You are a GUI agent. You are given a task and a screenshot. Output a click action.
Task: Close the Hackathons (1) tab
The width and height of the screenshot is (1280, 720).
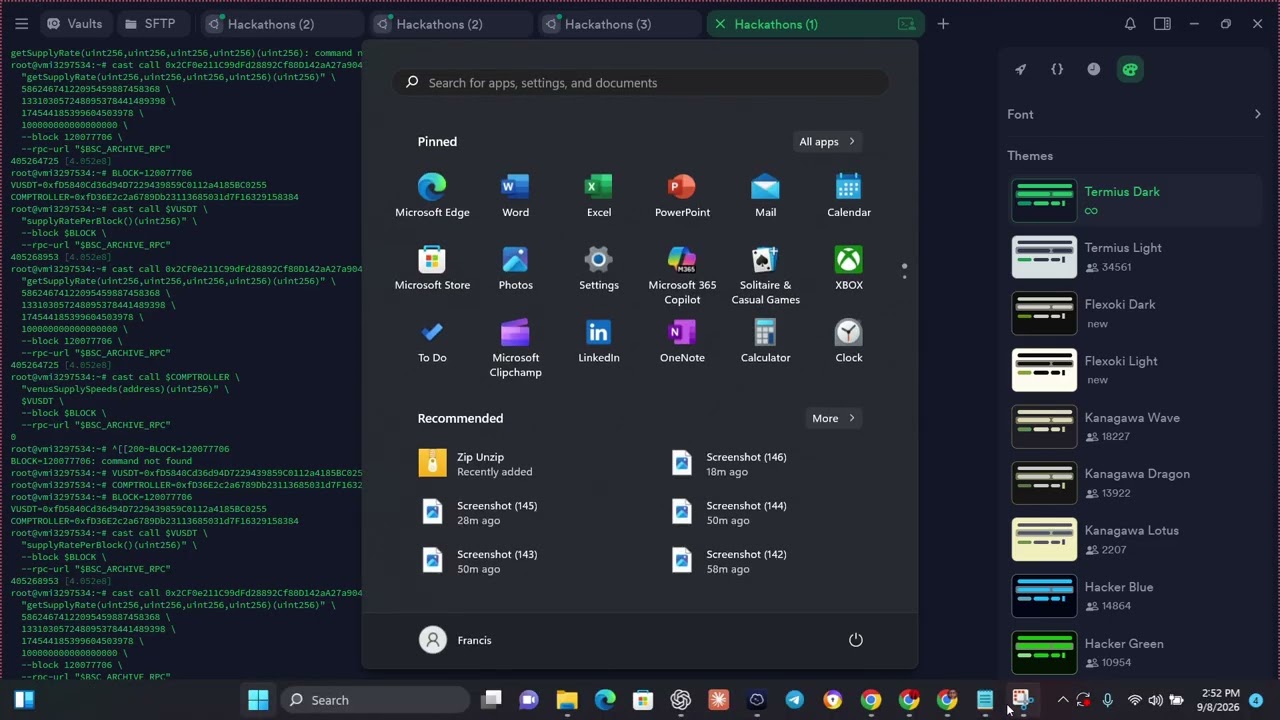719,24
